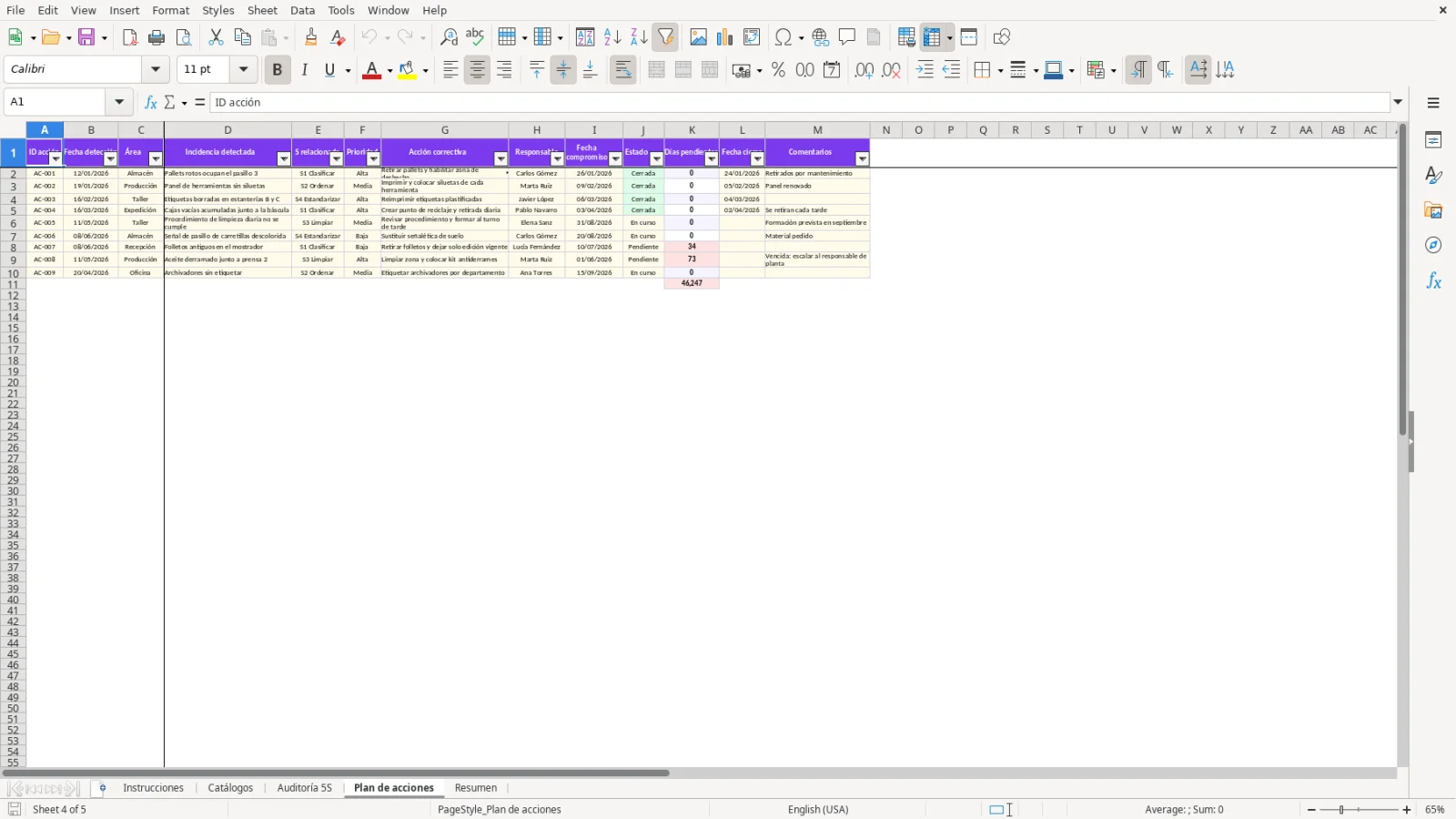The width and height of the screenshot is (1456, 819).
Task: Open the Format menu
Action: pos(171,10)
